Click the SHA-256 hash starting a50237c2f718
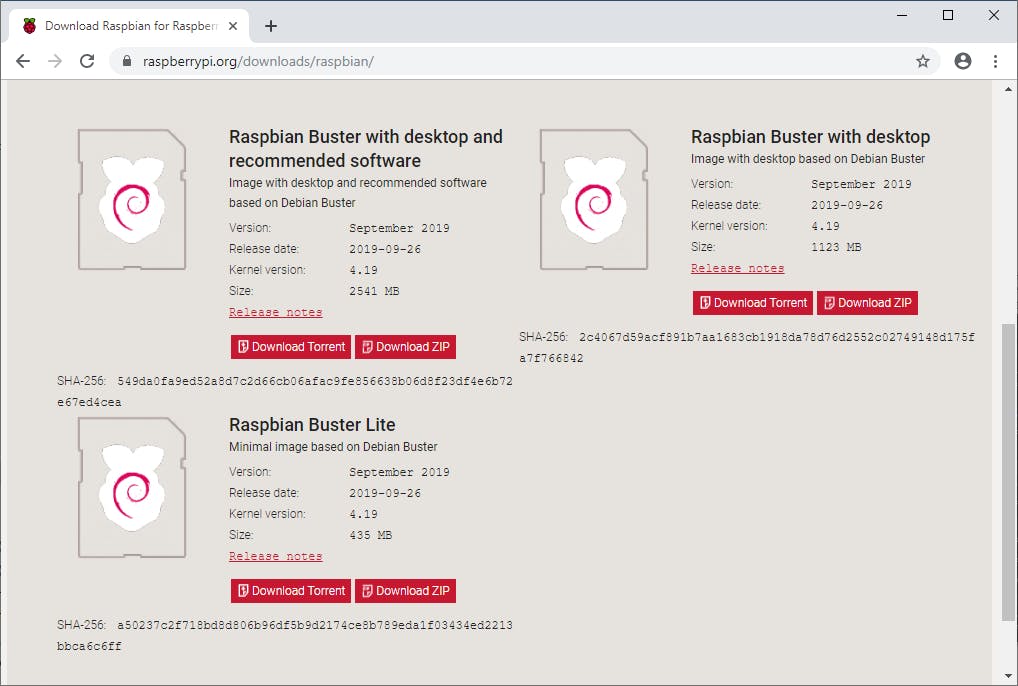Screen dimensions: 1018x686 pos(285,635)
